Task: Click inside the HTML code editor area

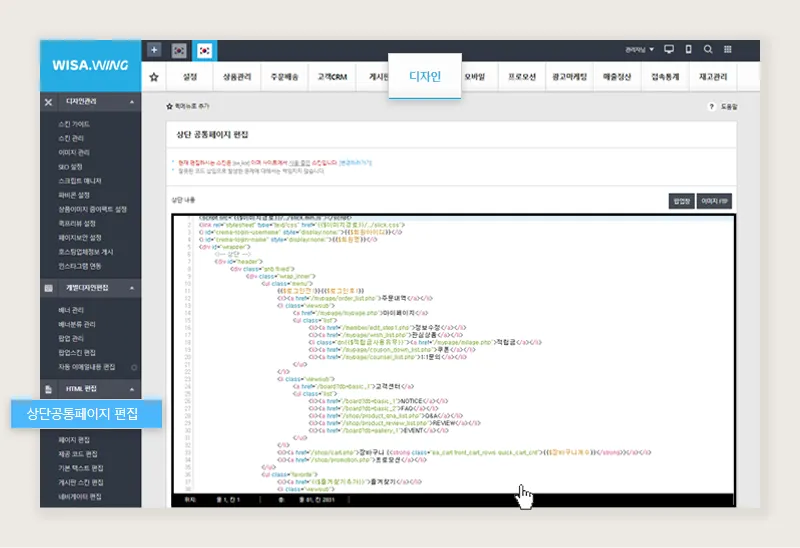Action: click(454, 355)
